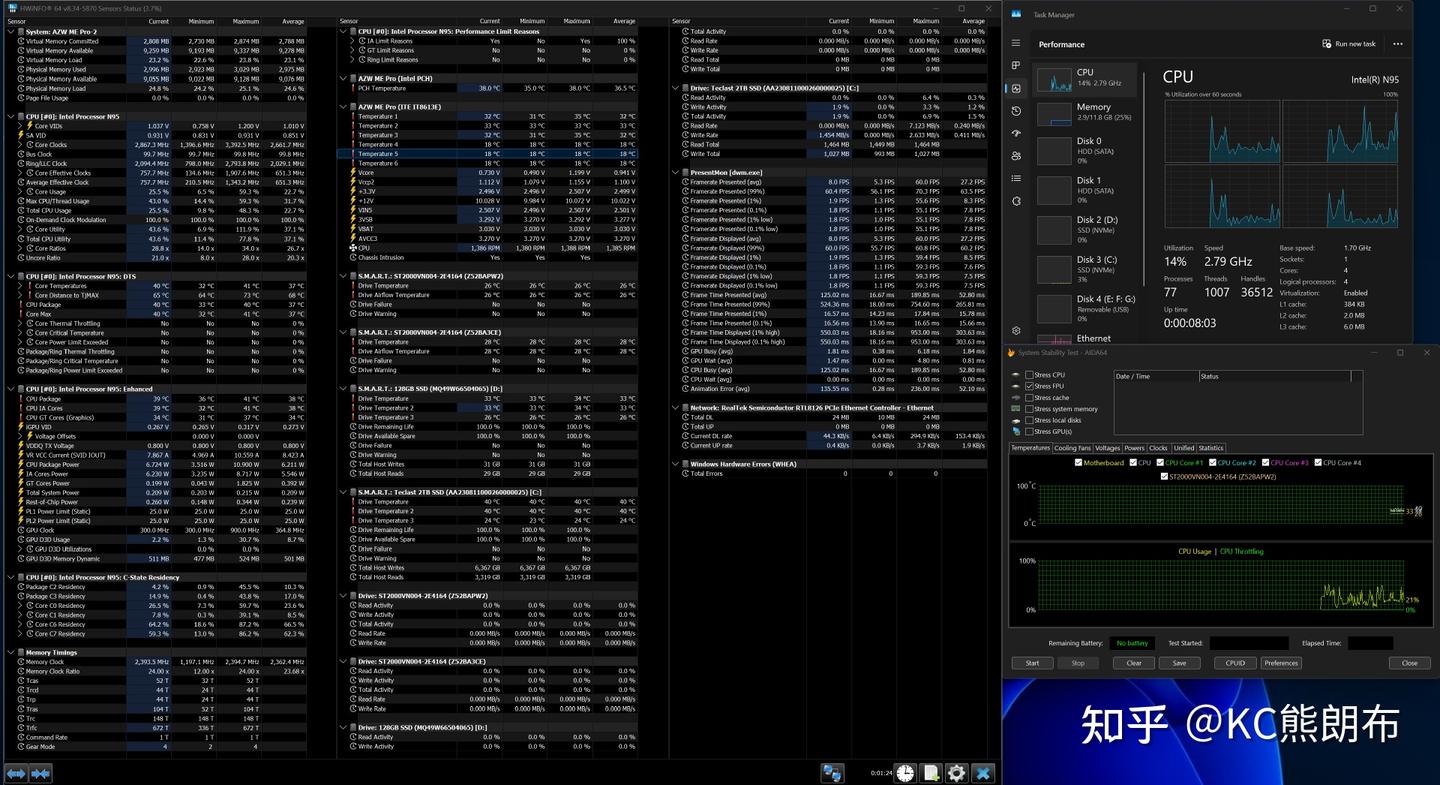This screenshot has height=785, width=1440.
Task: Select Performance icon in Task Manager sidebar
Action: pyautogui.click(x=1016, y=88)
